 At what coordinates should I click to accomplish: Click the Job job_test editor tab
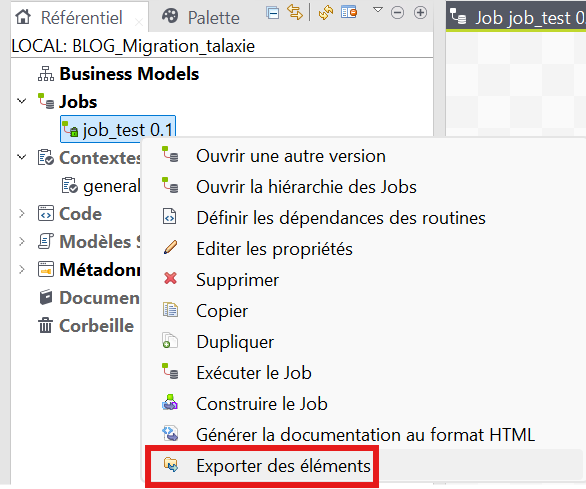pos(516,18)
